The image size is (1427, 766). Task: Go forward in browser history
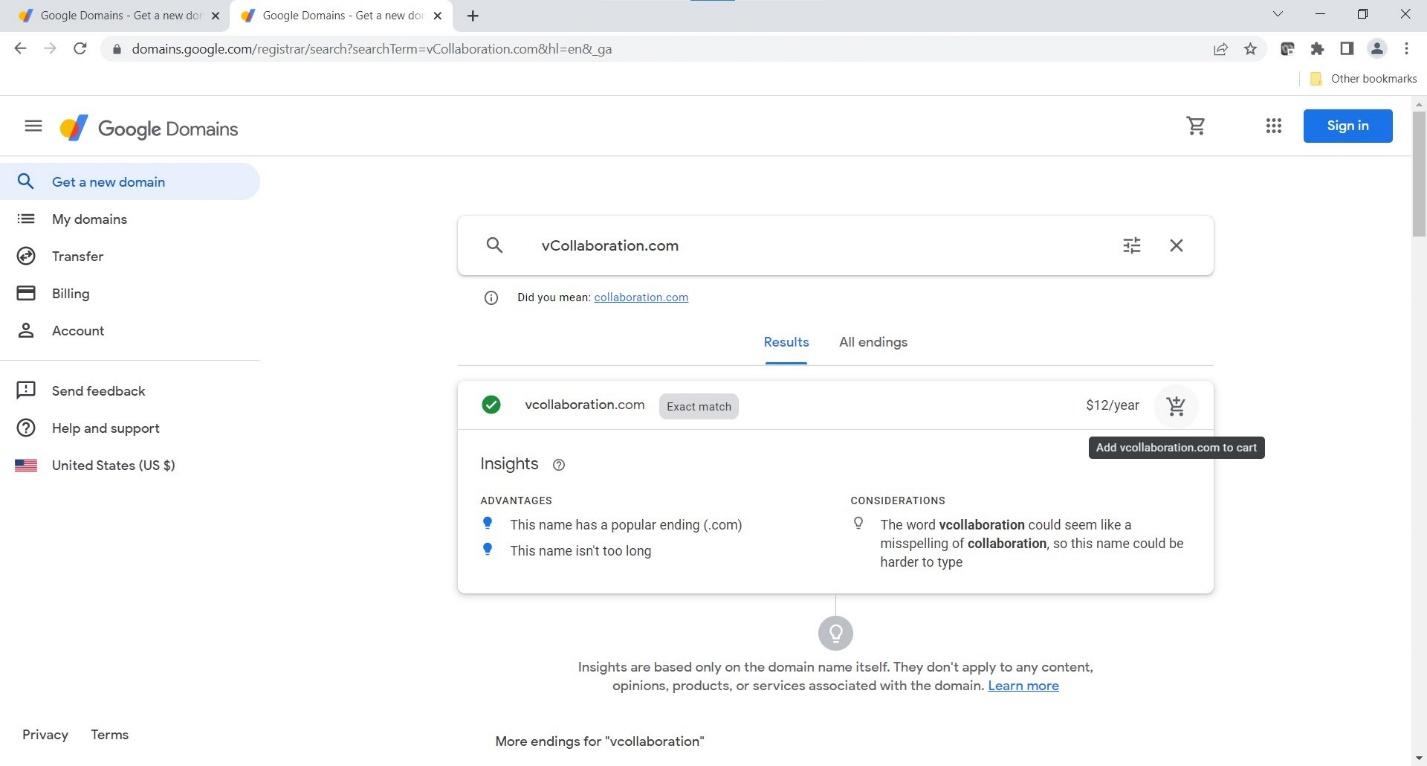(50, 48)
